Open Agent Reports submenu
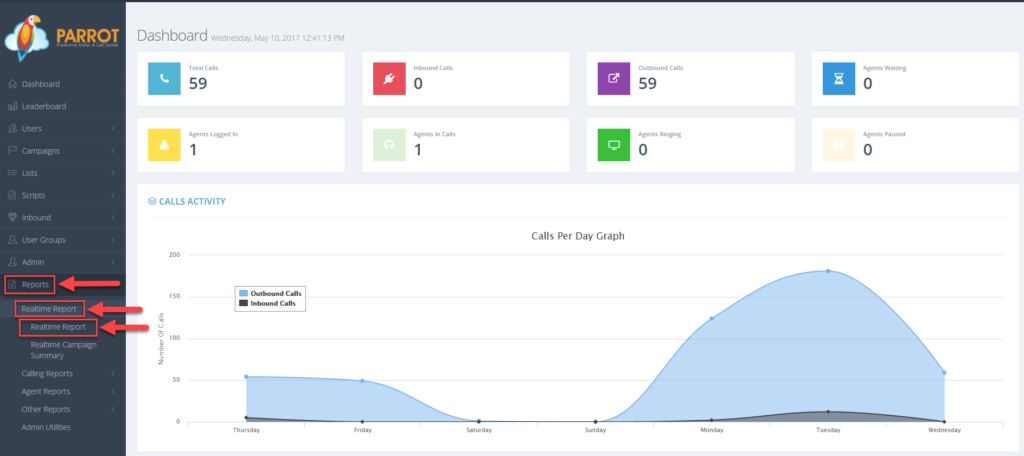 pos(46,391)
